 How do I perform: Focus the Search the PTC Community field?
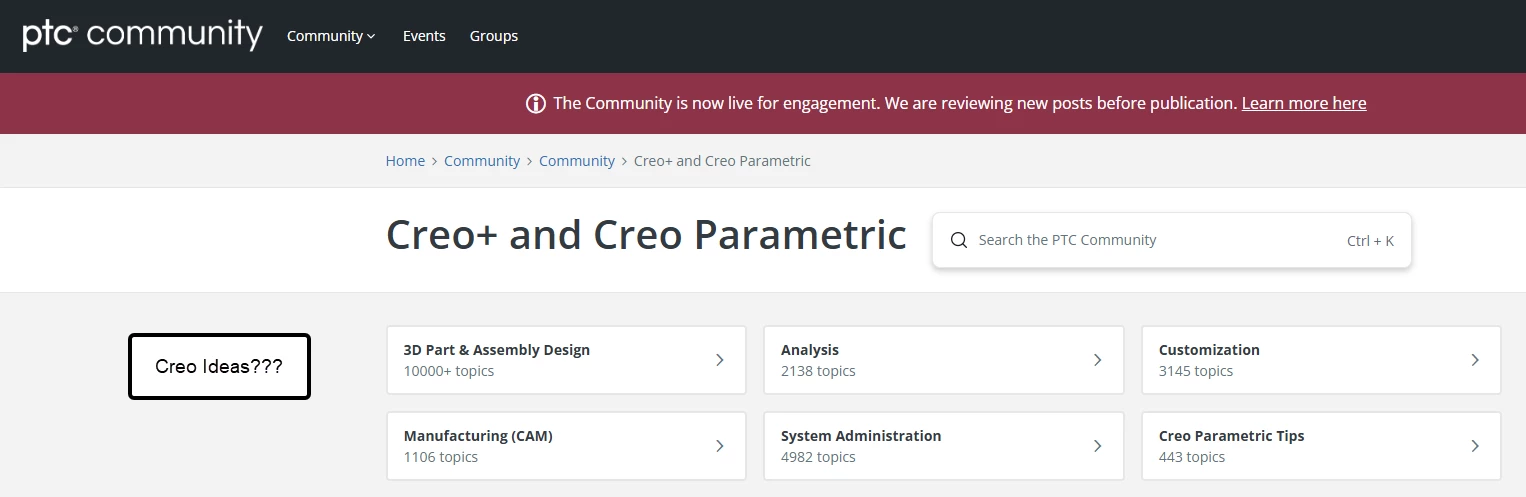pos(1150,240)
